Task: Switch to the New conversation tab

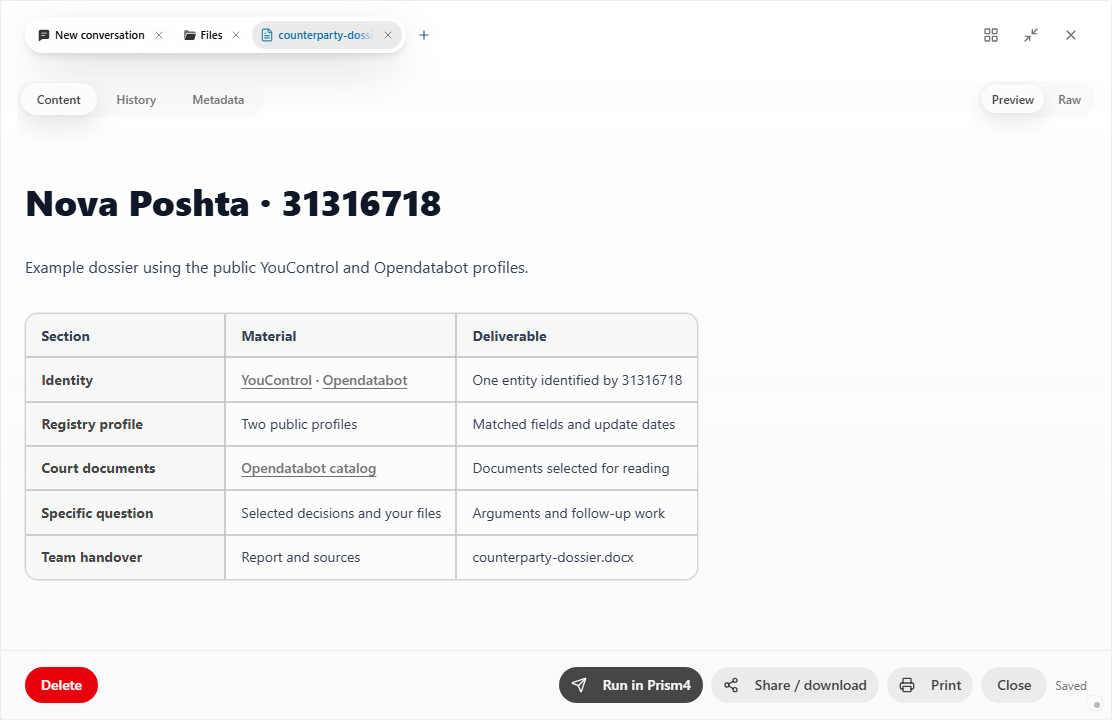Action: 100,35
